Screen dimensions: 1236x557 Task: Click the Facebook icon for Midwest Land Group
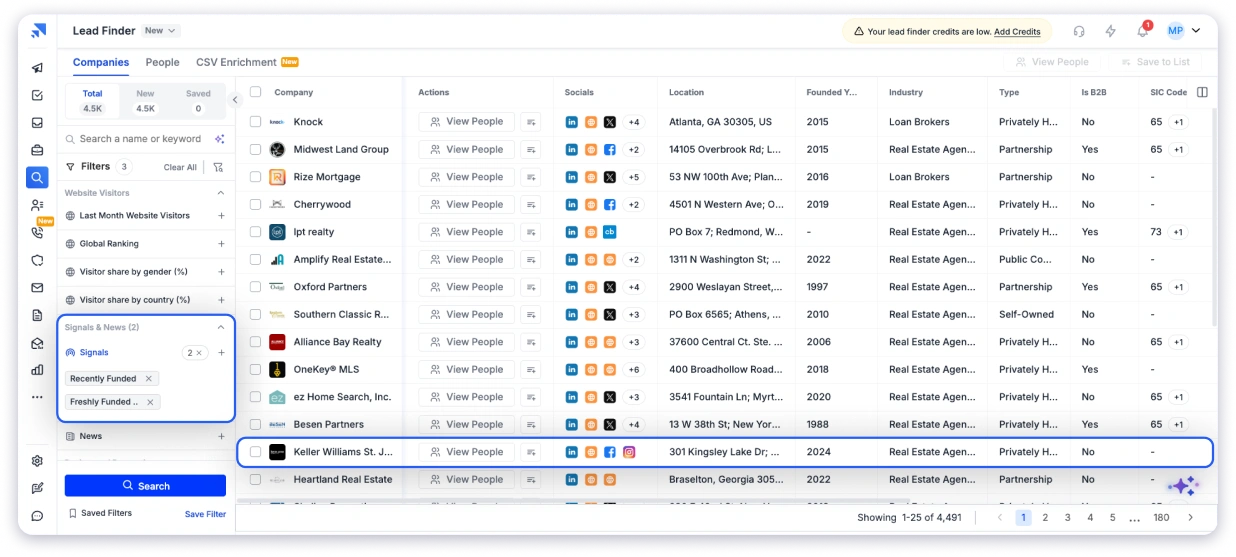click(610, 150)
